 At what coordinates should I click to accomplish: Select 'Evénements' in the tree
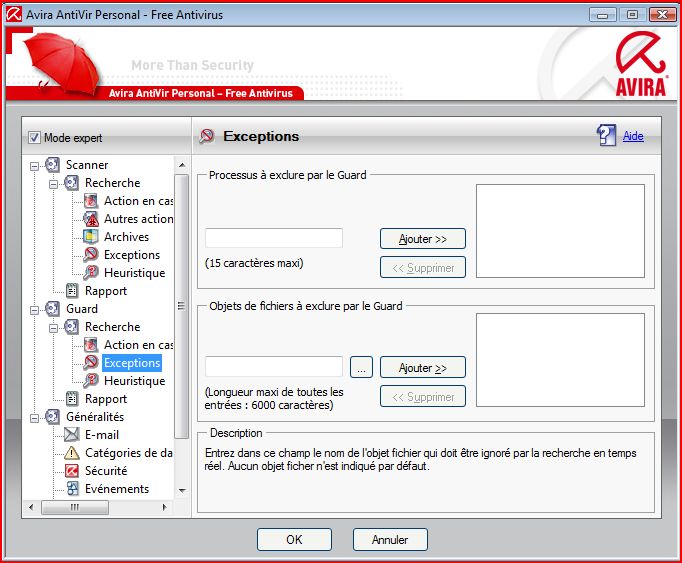point(117,489)
